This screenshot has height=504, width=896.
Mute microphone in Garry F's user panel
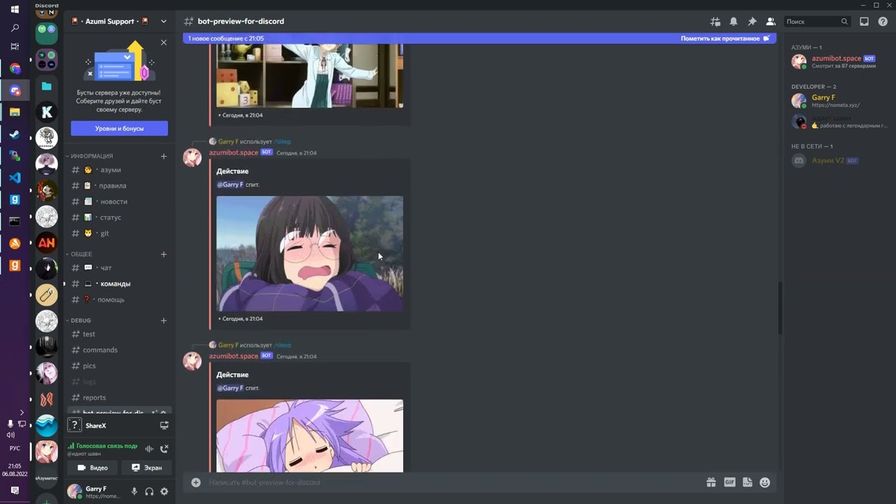tap(134, 491)
